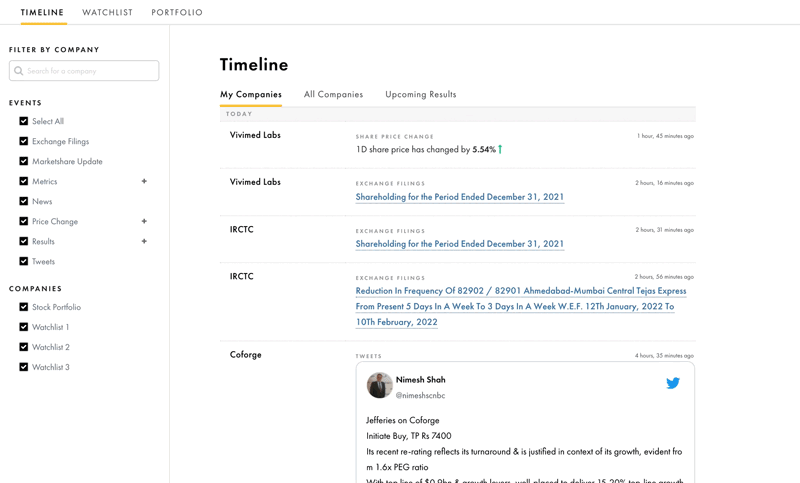800x483 pixels.
Task: Toggle the Marketshare Update checkbox
Action: click(23, 161)
